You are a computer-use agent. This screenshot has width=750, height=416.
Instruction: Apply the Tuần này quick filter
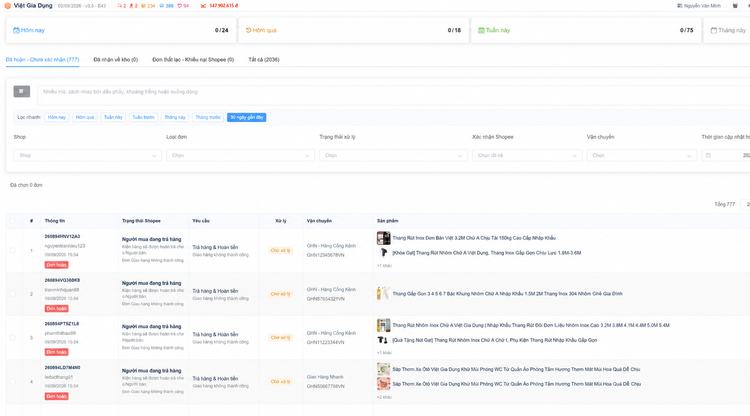pyautogui.click(x=113, y=117)
